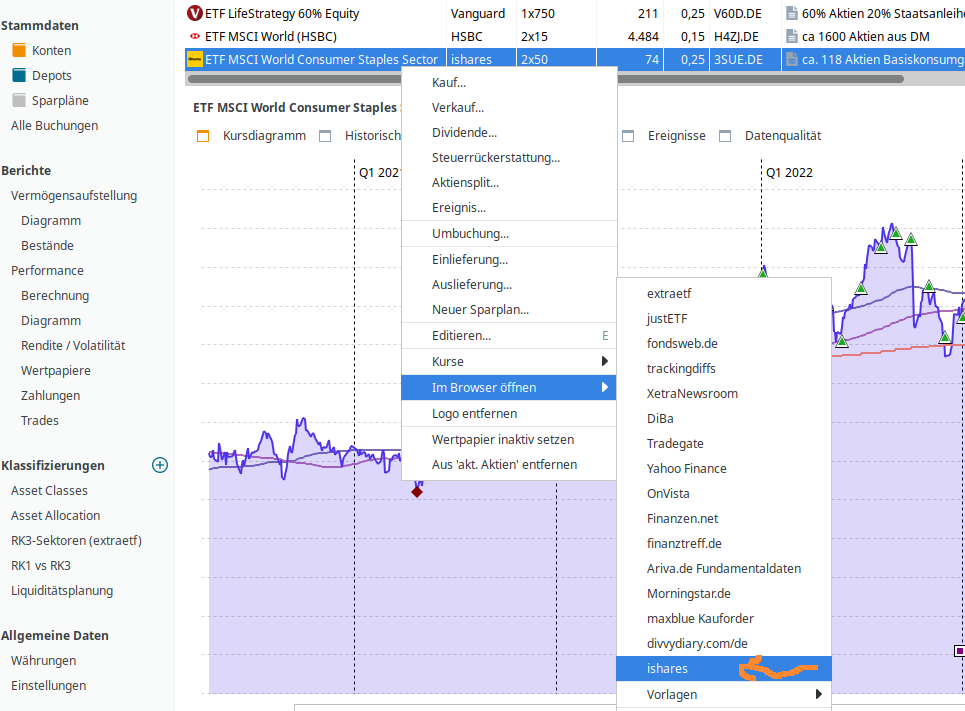Select Umbuchung... menu entry
The height and width of the screenshot is (711, 965).
[x=508, y=234]
